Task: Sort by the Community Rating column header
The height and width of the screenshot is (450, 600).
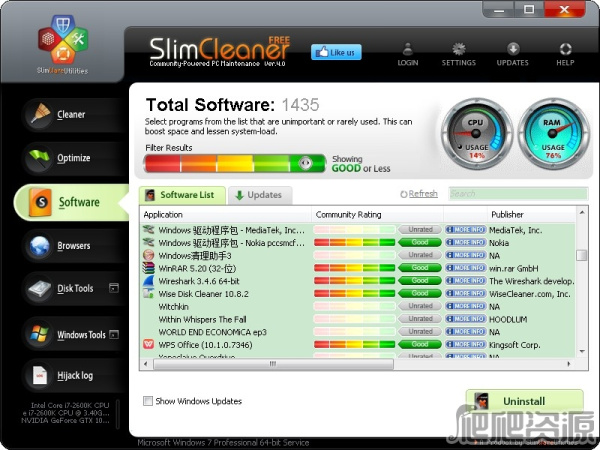Action: (349, 214)
